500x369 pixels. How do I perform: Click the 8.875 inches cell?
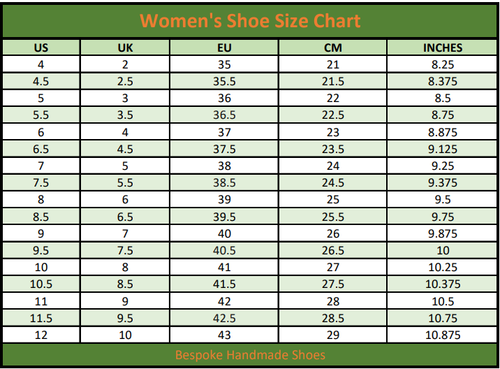pyautogui.click(x=442, y=132)
